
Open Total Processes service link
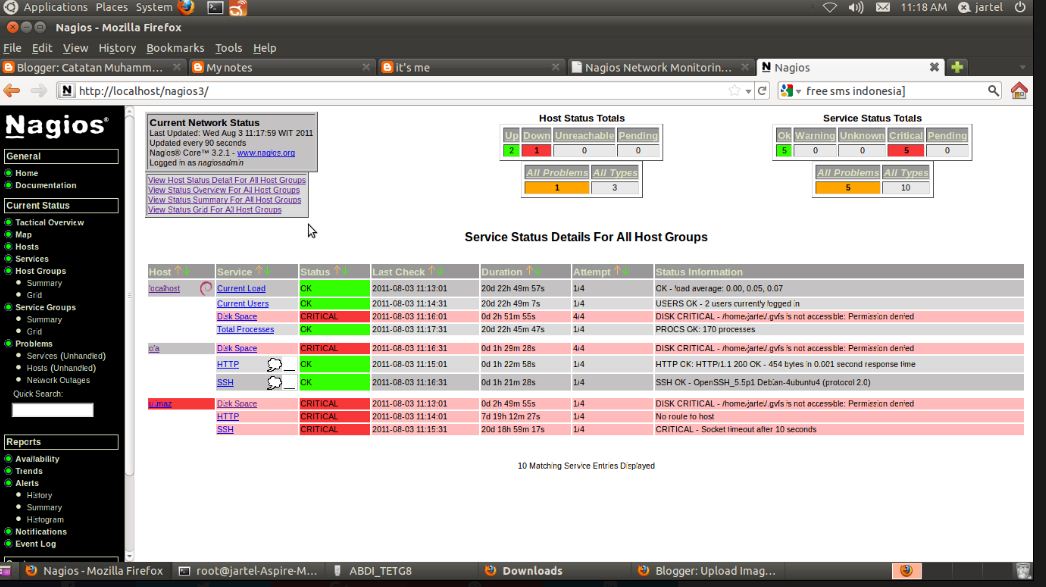point(245,329)
